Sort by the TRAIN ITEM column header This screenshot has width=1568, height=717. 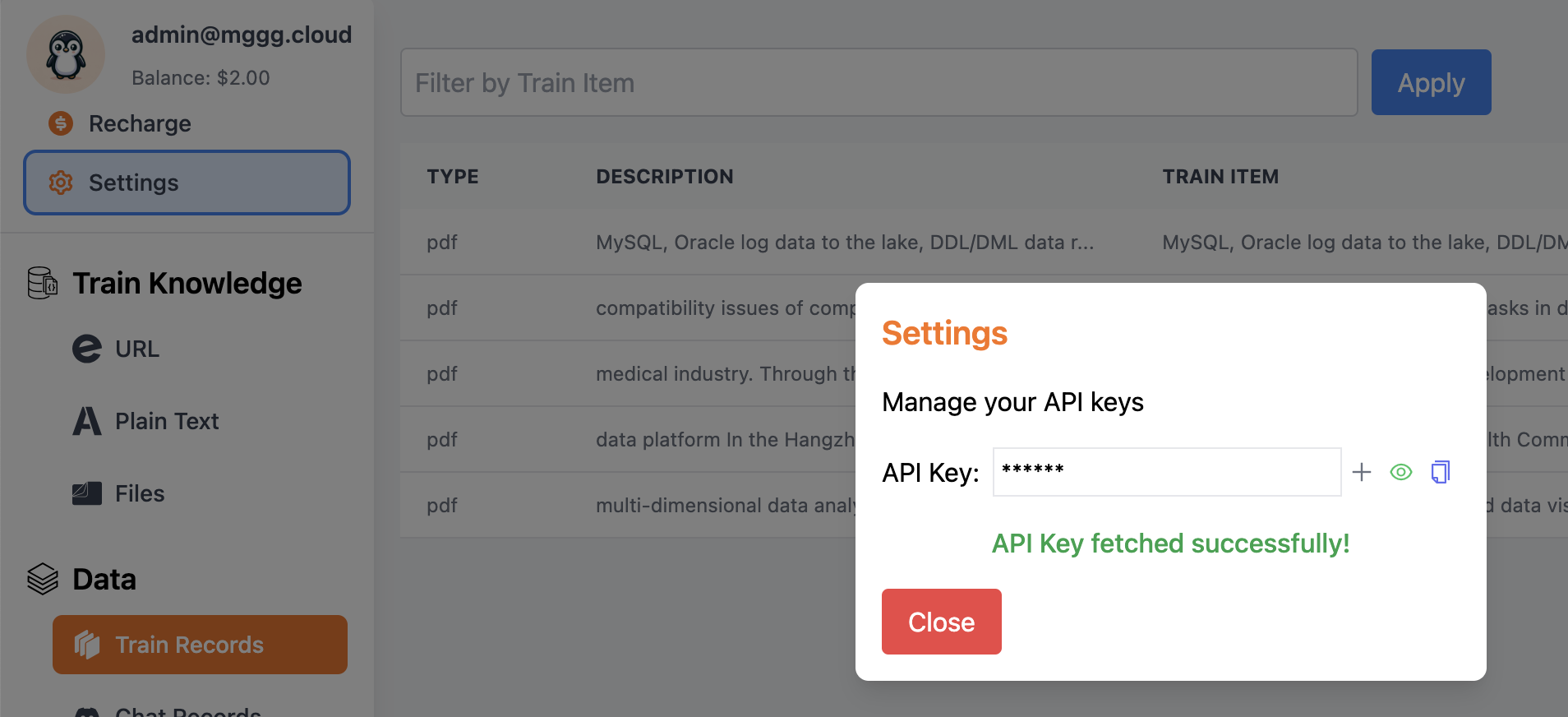[1220, 176]
